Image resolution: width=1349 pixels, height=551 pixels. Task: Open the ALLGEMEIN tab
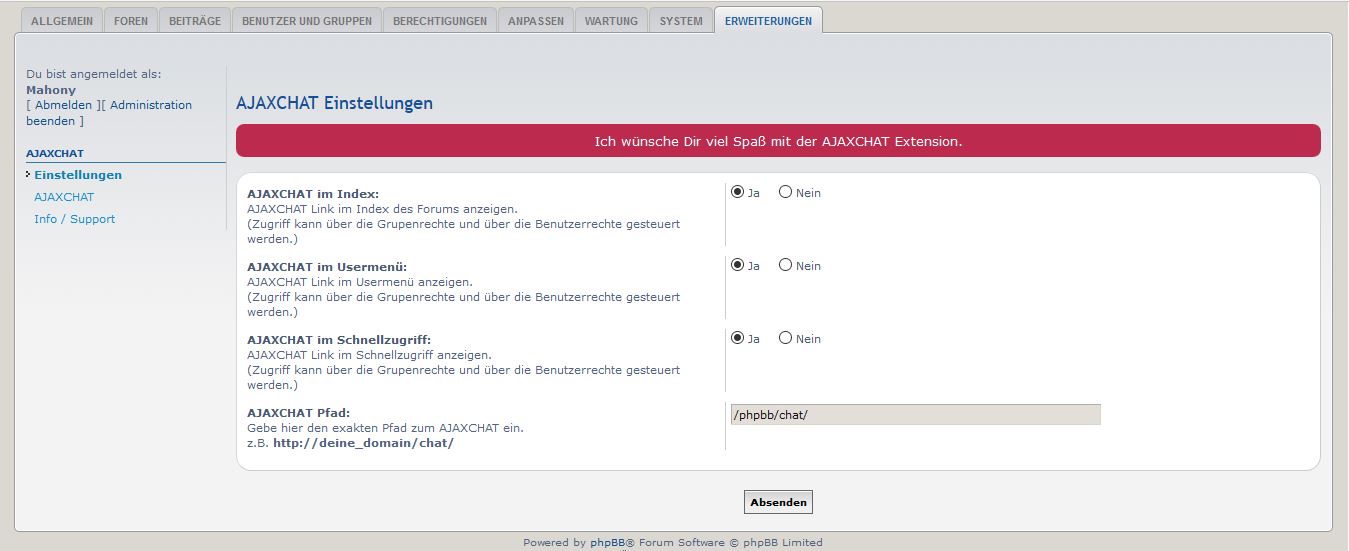62,20
